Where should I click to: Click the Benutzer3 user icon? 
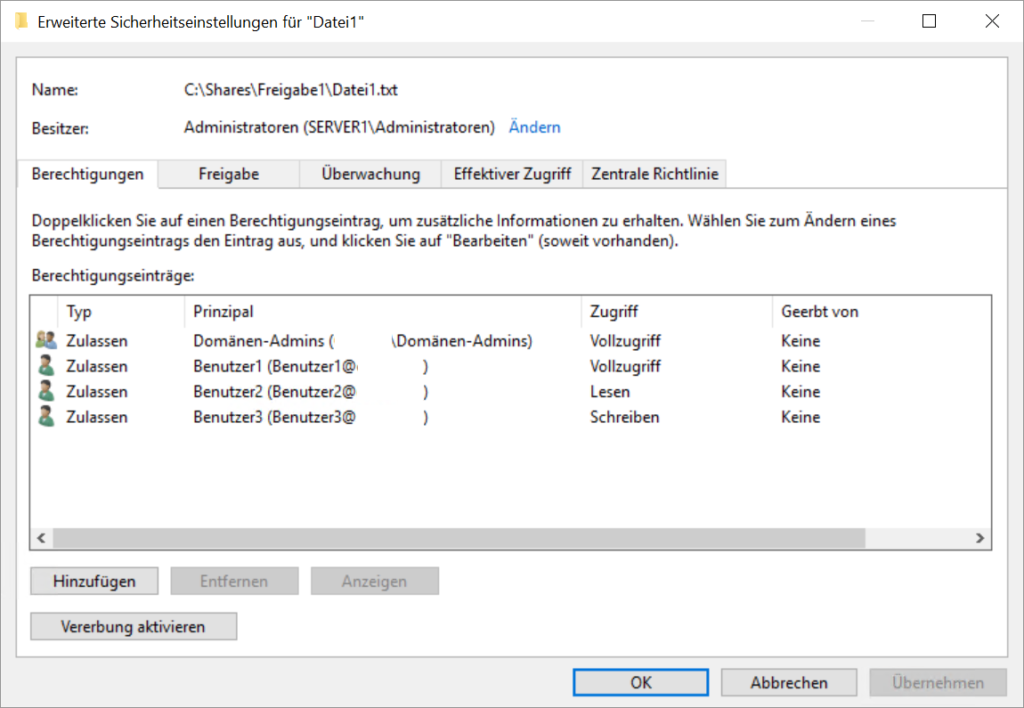[45, 417]
